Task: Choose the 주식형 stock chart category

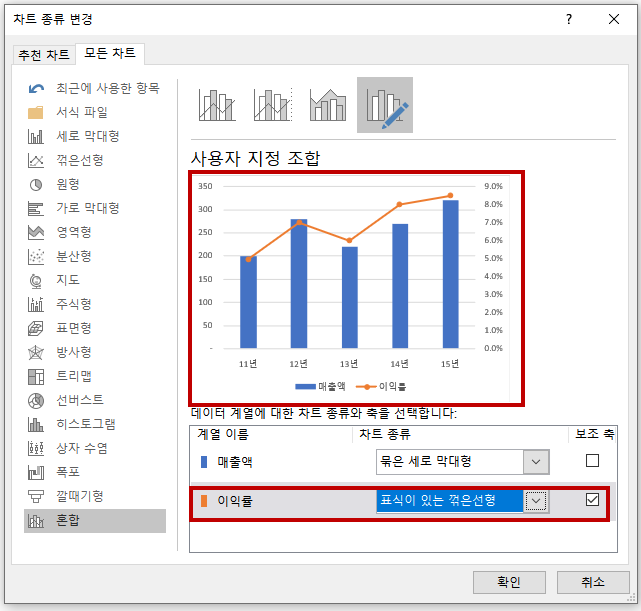Action: coord(95,304)
